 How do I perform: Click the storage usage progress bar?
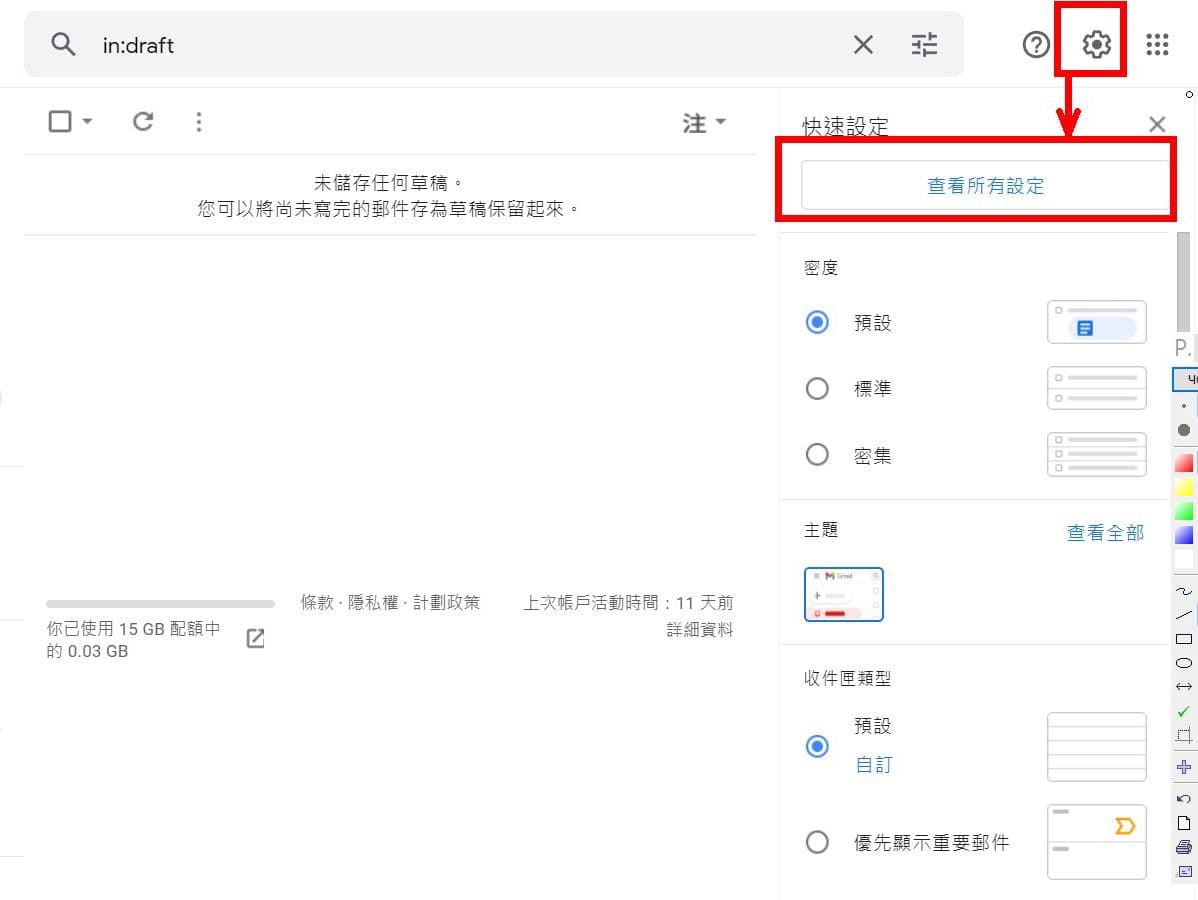pos(160,604)
